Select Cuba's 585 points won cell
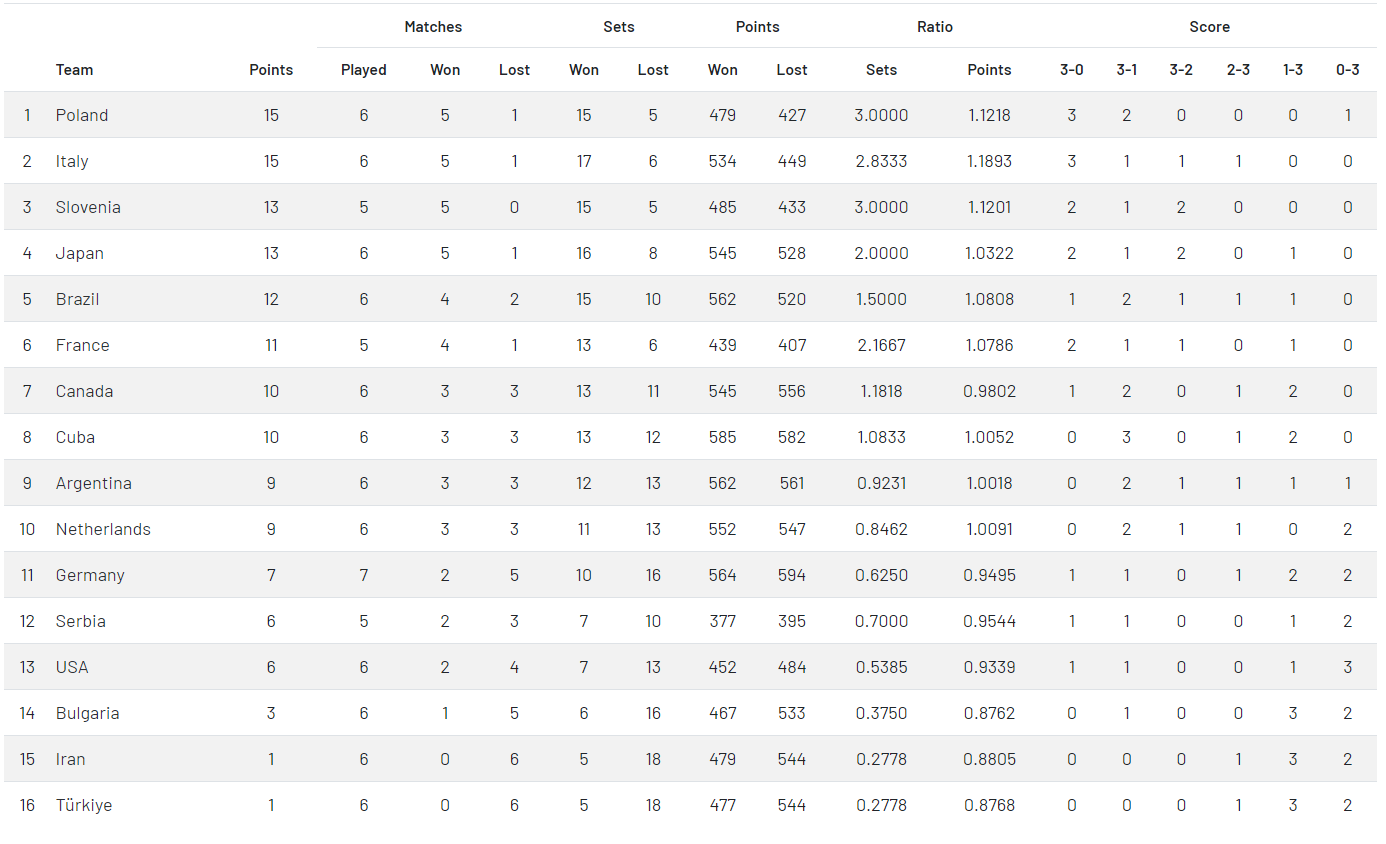 coord(722,437)
